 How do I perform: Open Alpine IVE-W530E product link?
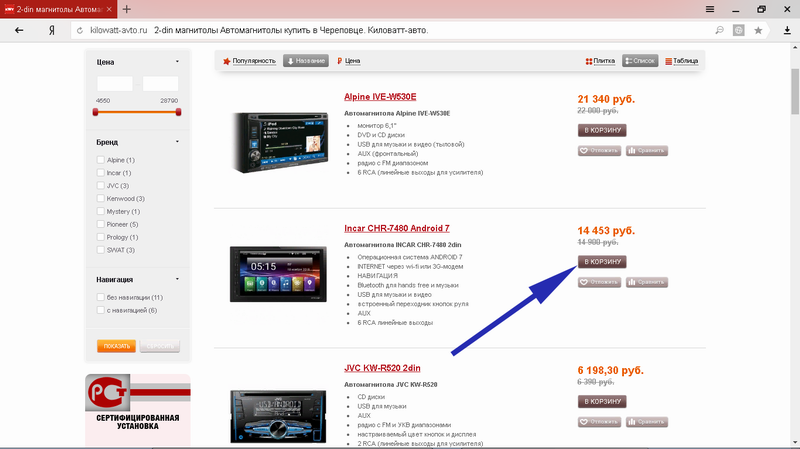pos(380,96)
